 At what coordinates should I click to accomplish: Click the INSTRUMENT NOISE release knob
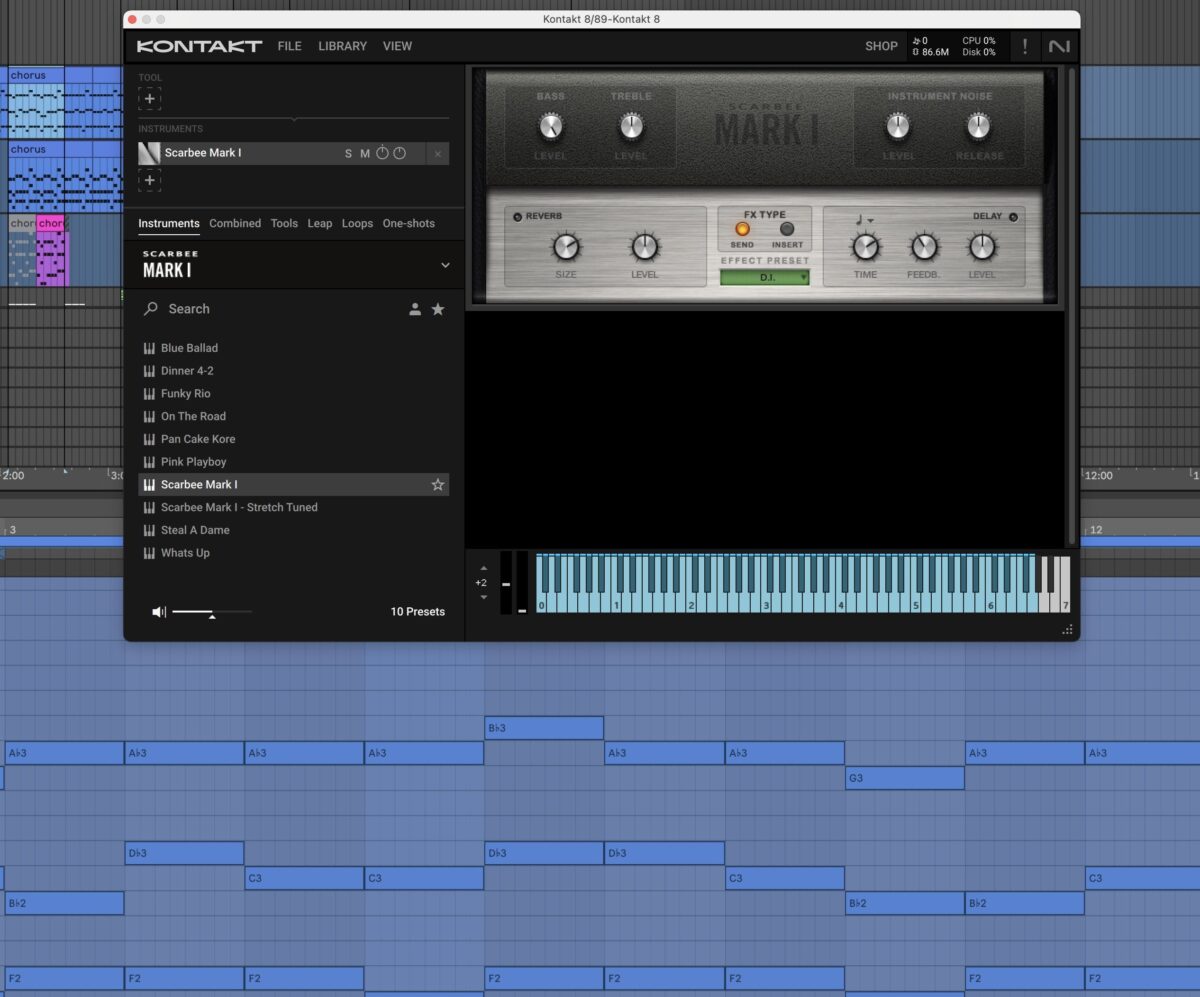[x=978, y=126]
